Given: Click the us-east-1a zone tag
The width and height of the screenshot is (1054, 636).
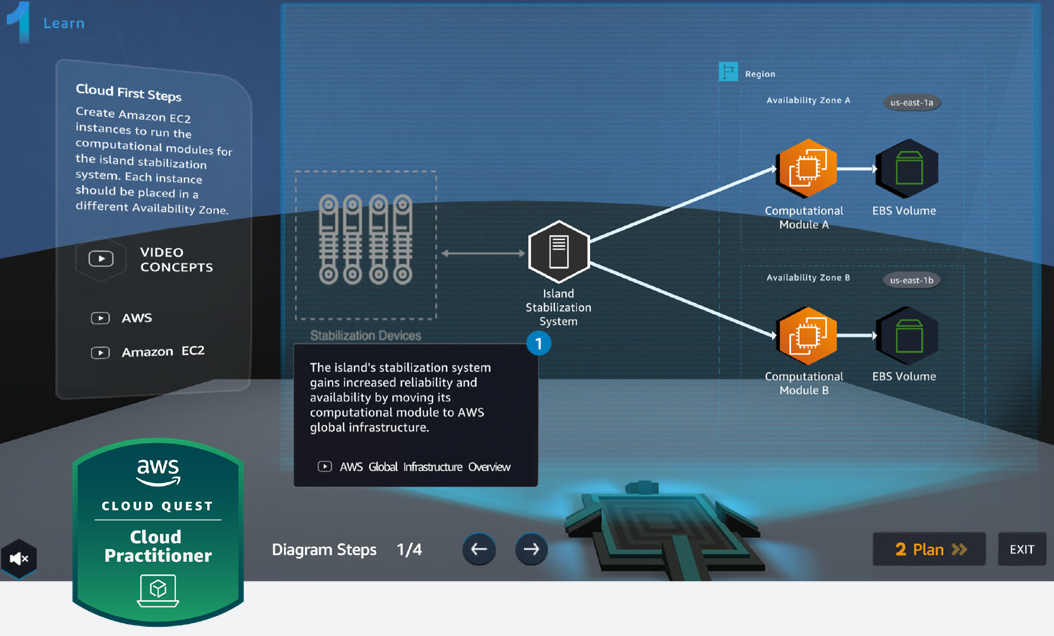Looking at the screenshot, I should click(911, 103).
